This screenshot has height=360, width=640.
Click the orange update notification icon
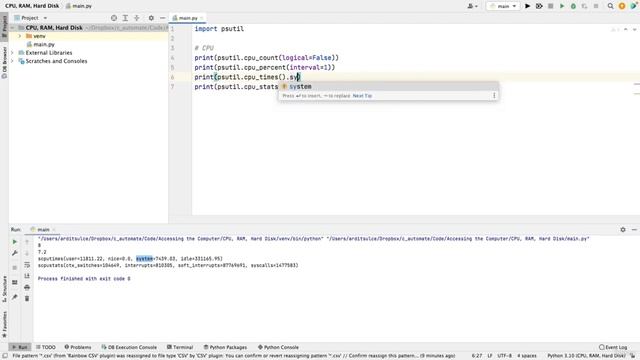(622, 6)
